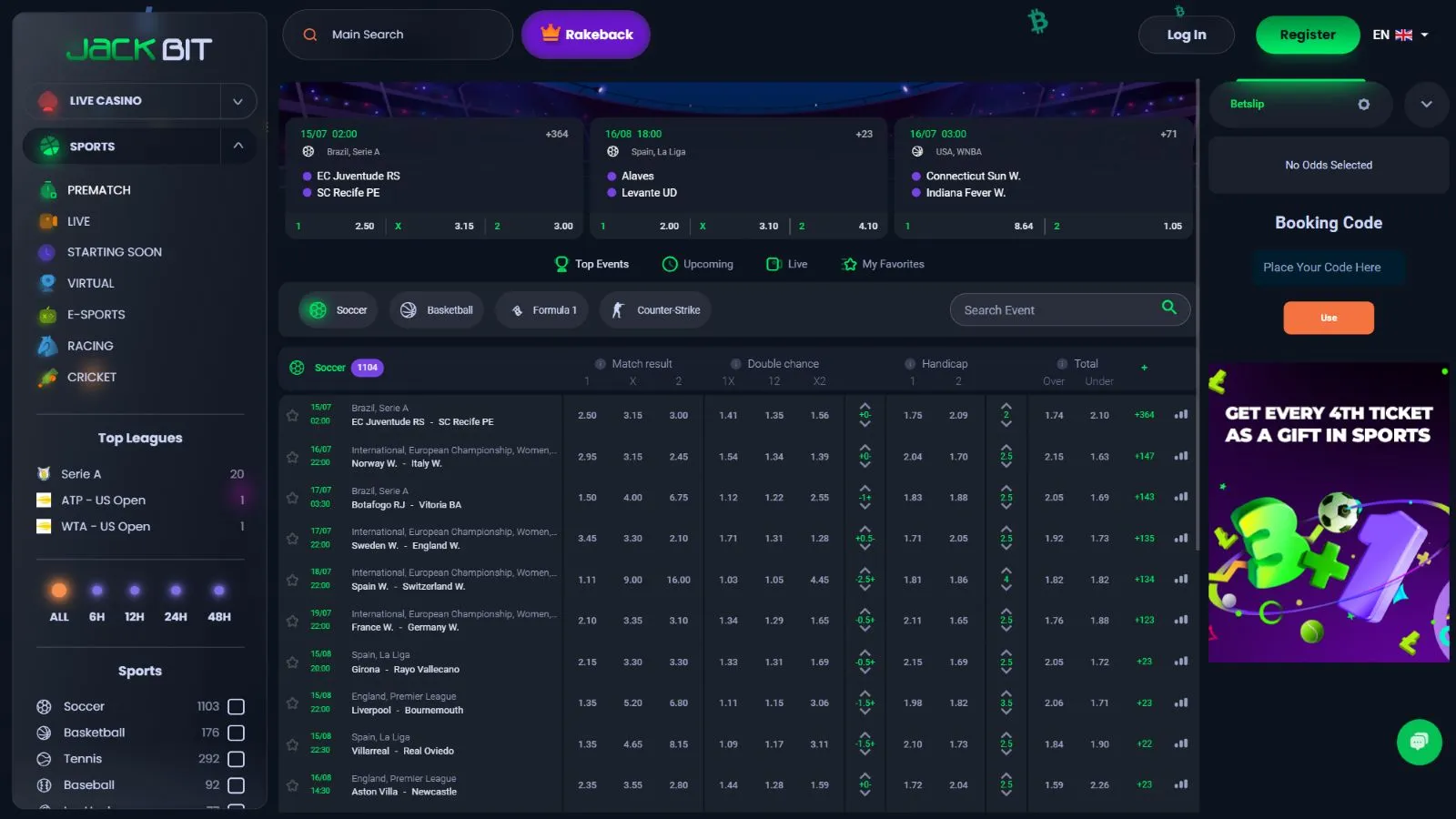Check the Soccer sports checkbox

[236, 707]
